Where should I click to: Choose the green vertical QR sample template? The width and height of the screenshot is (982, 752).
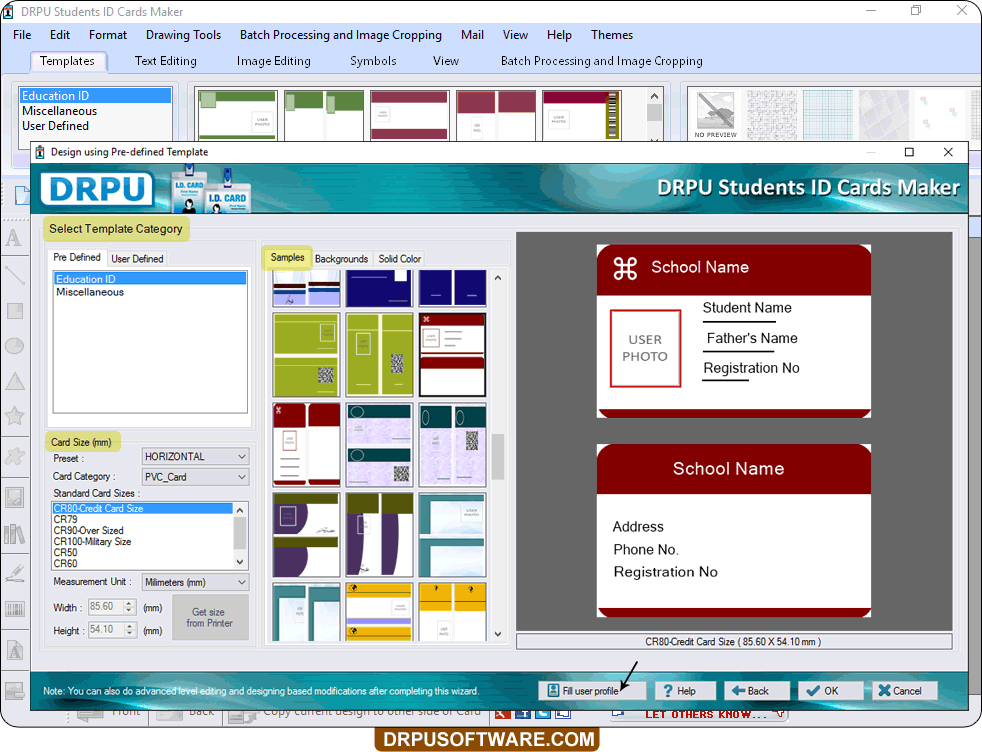[x=380, y=355]
